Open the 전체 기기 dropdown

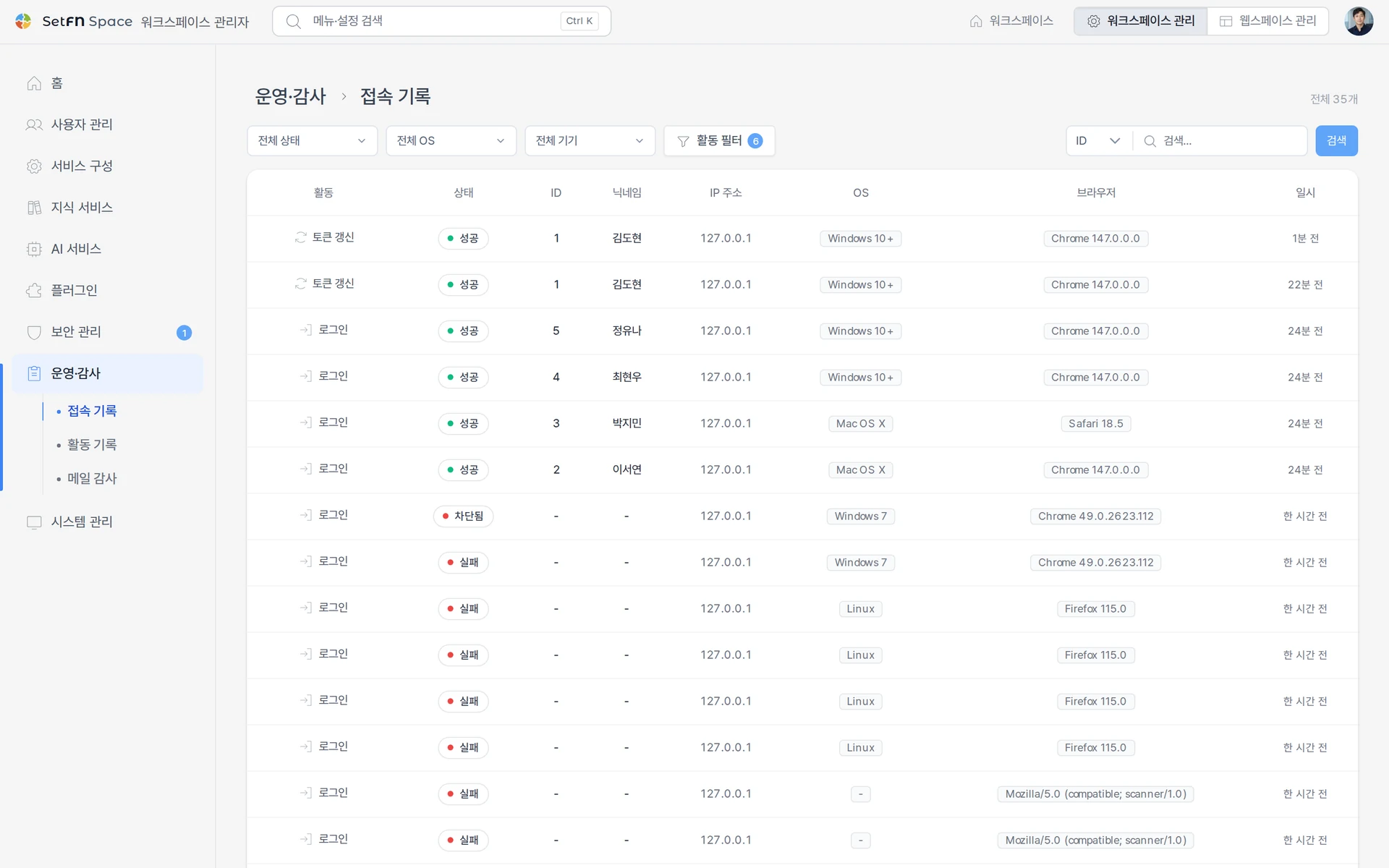[x=590, y=140]
